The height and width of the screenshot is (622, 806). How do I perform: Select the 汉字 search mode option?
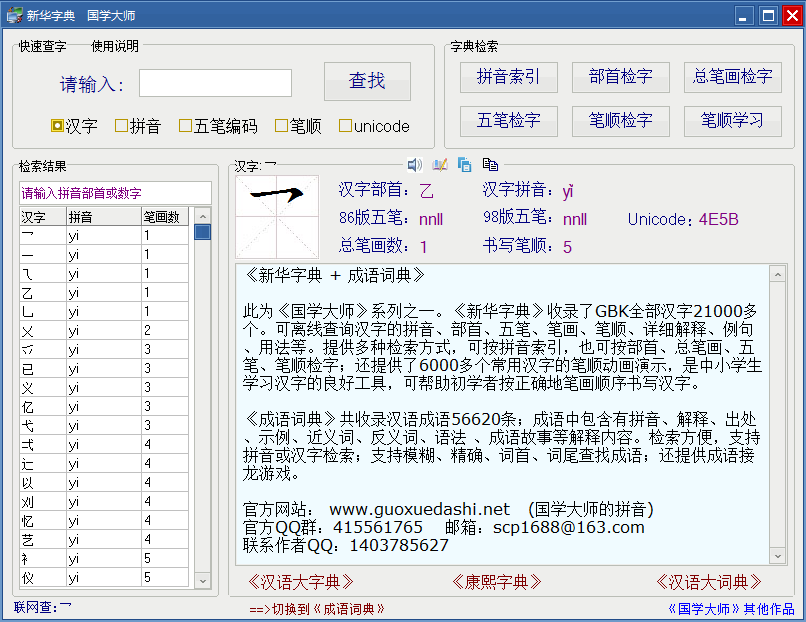pos(58,126)
